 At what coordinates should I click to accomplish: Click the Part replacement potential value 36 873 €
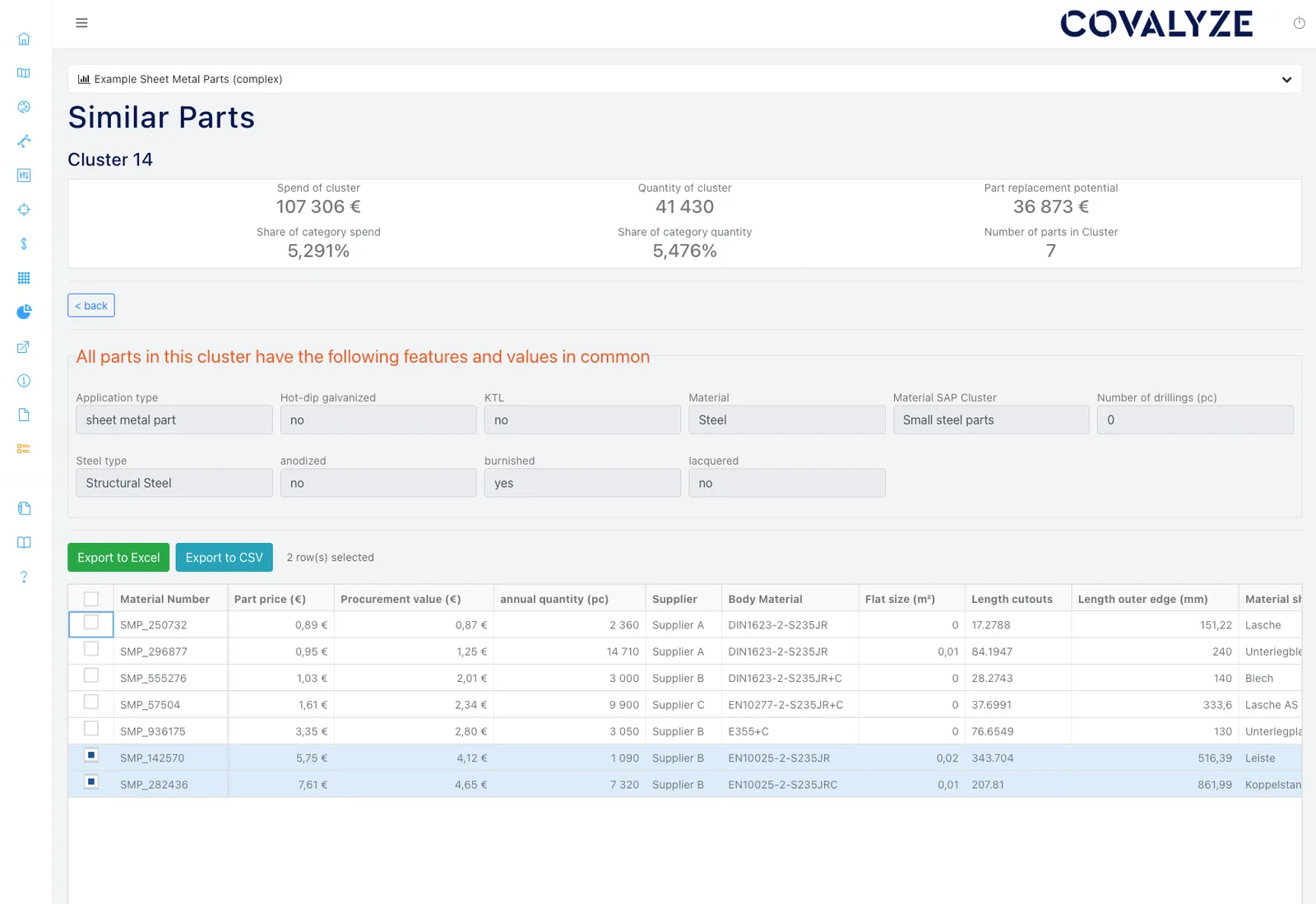click(1050, 206)
